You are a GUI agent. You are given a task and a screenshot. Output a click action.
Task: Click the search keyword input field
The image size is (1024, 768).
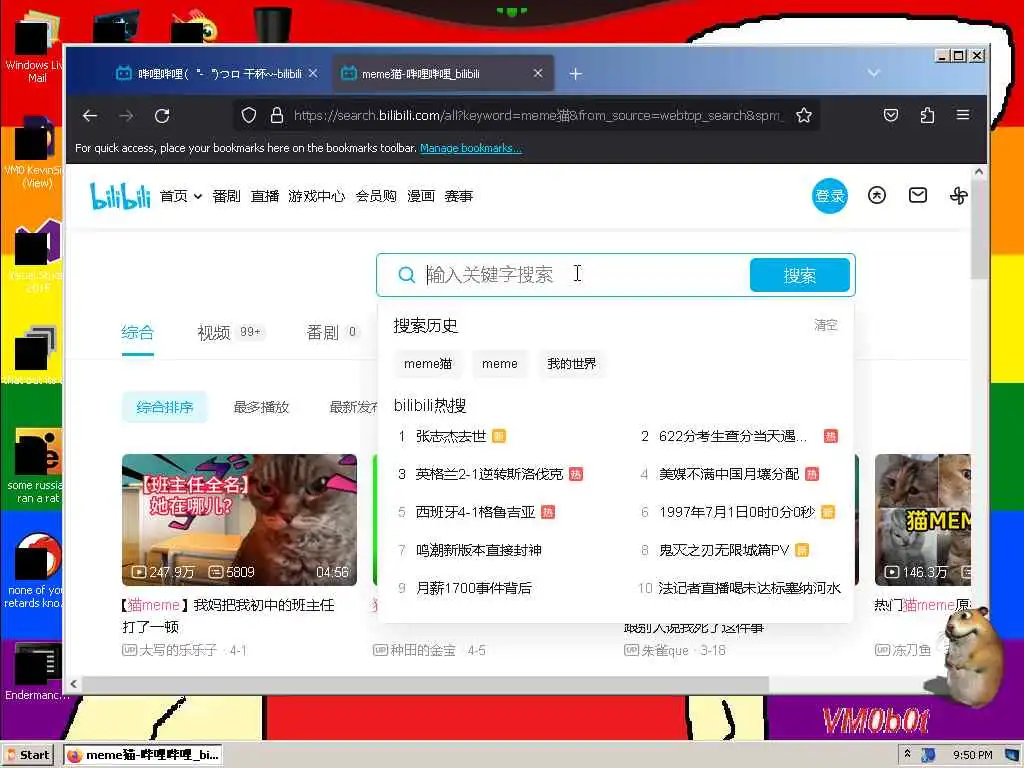click(584, 275)
